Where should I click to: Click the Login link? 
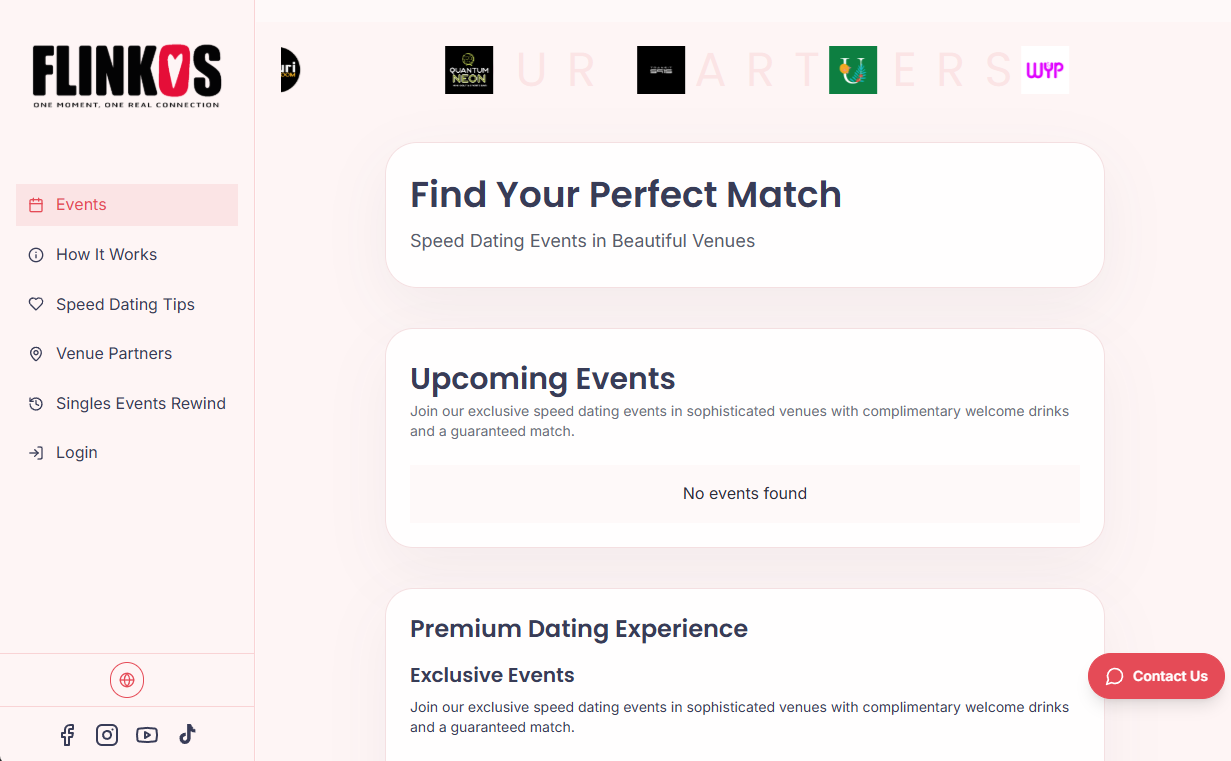point(75,452)
